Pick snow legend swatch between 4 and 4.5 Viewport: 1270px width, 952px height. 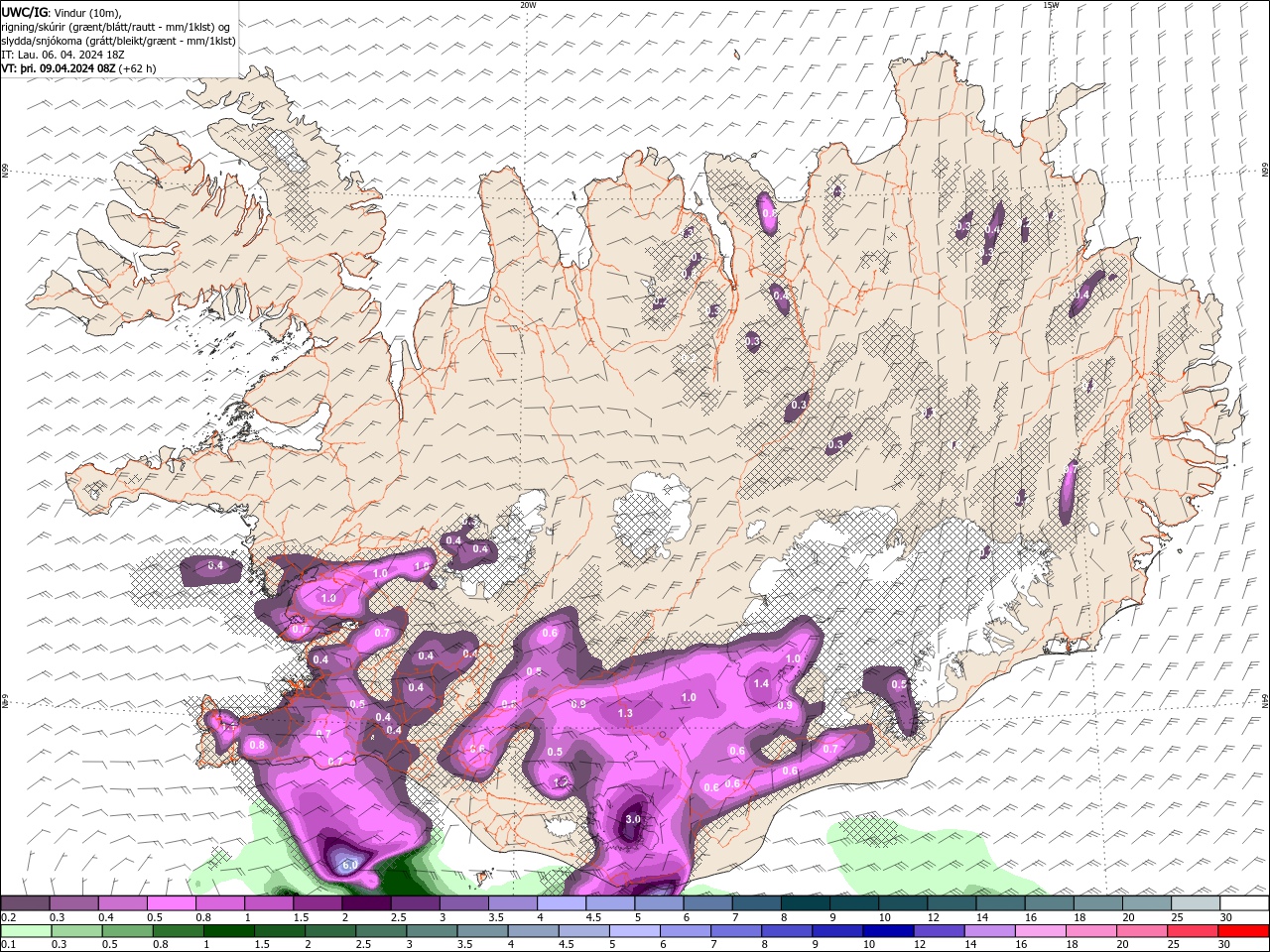tap(561, 903)
